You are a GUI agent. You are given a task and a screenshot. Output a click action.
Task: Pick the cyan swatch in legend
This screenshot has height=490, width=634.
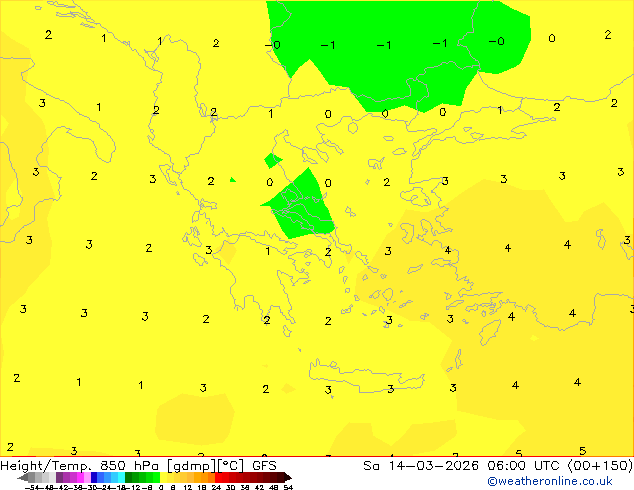[122, 477]
